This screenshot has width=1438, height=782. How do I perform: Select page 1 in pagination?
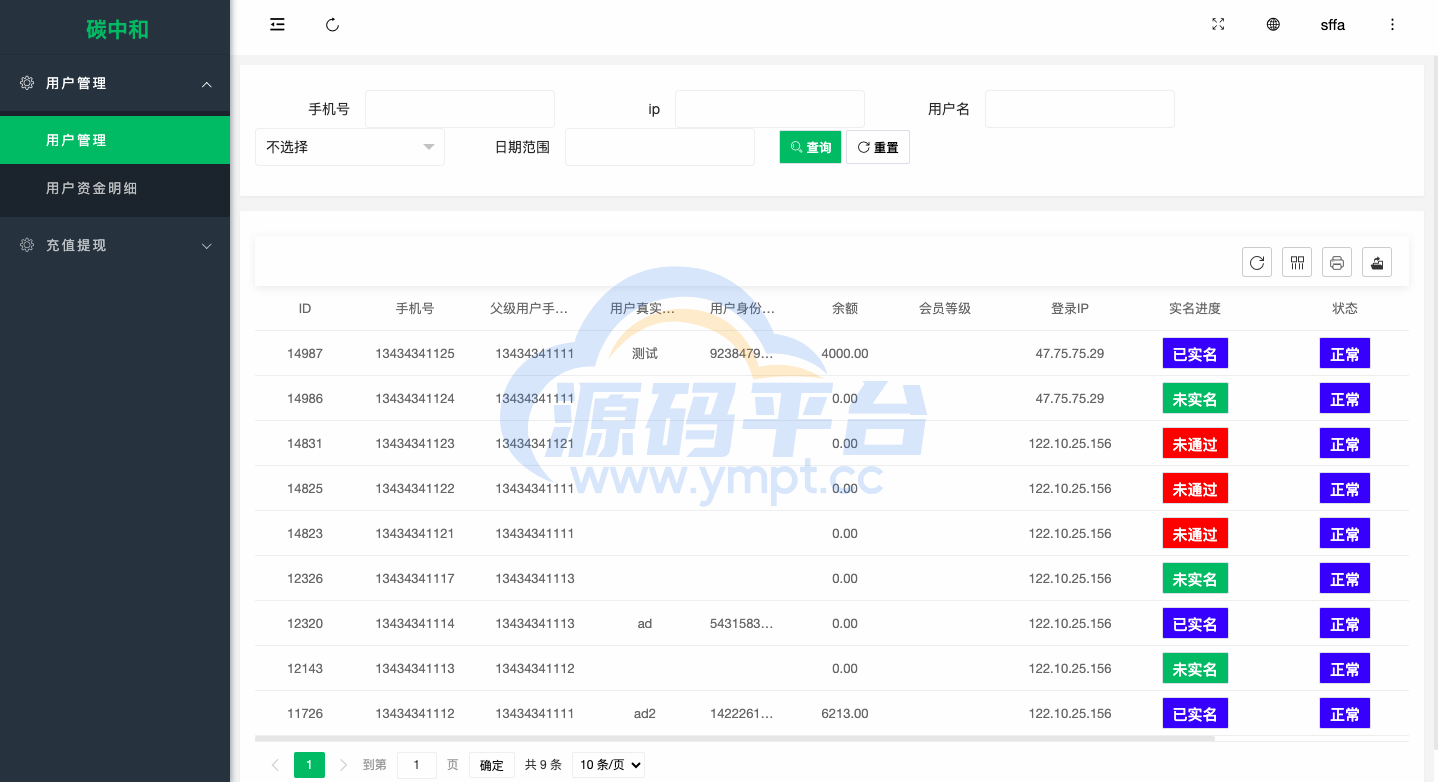(309, 765)
